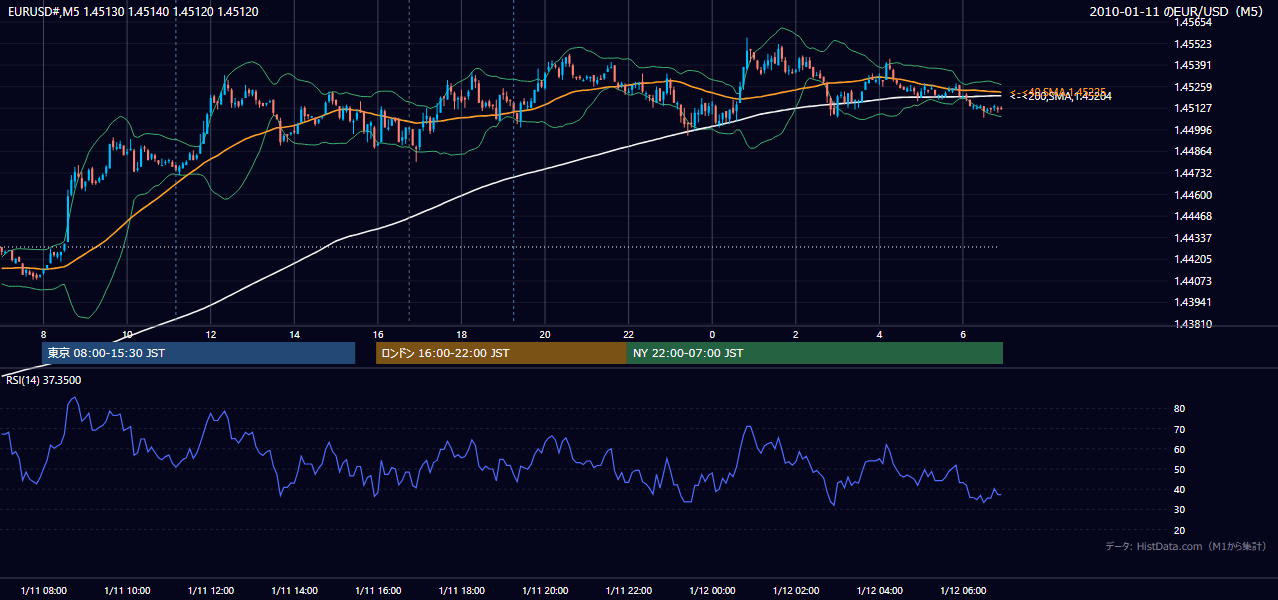Image resolution: width=1278 pixels, height=600 pixels.
Task: Click the HistData.com data source credit
Action: pyautogui.click(x=1186, y=546)
